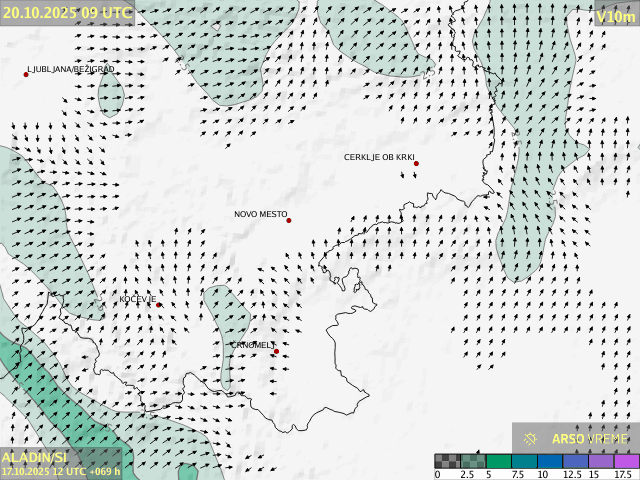Select the checkered 0 to 2.5 legend swatch
Screen dimensions: 640x480
pos(448,461)
